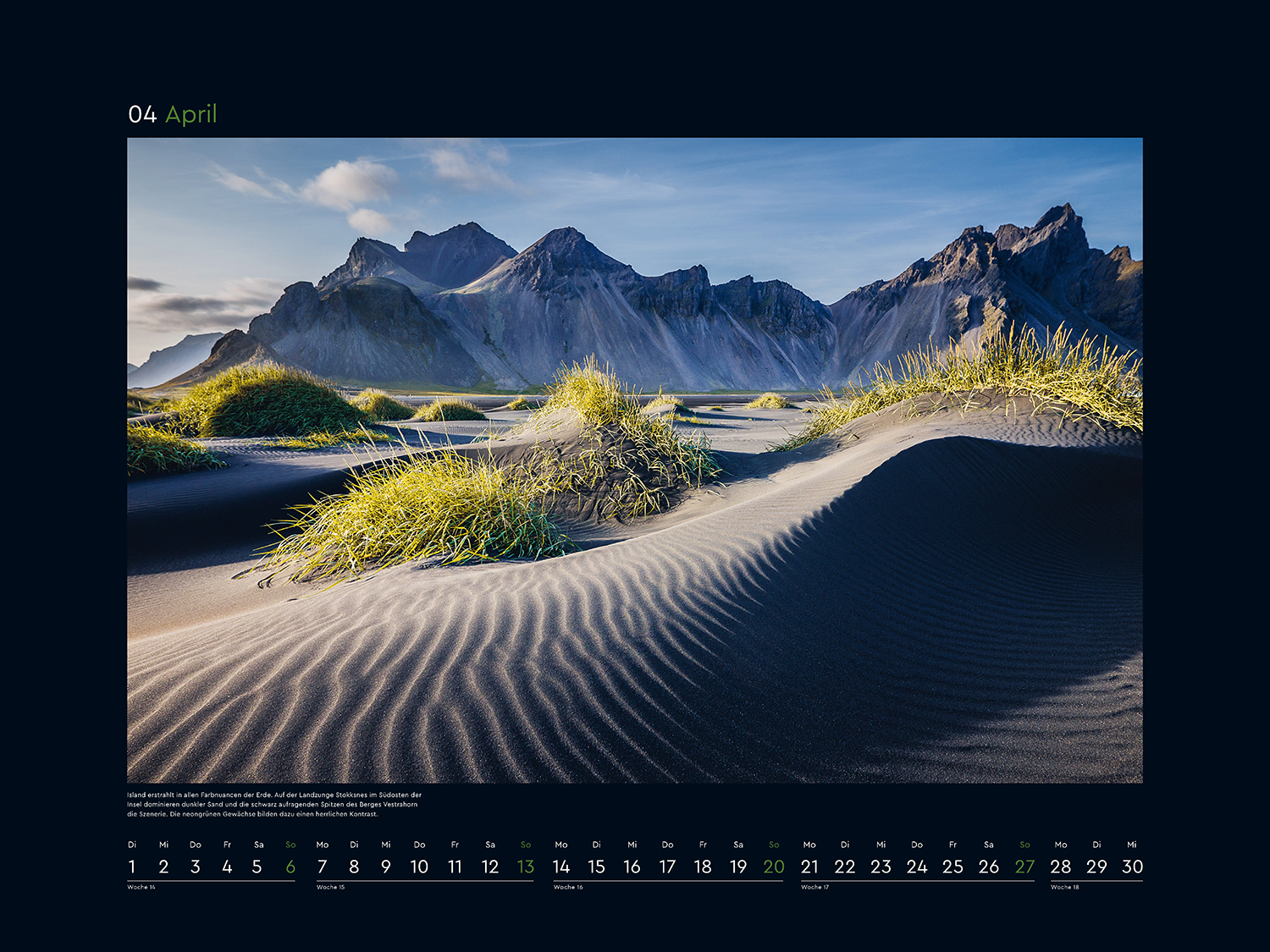This screenshot has height=952, width=1270.
Task: Select green Sunday date 20
Action: pyautogui.click(x=774, y=867)
